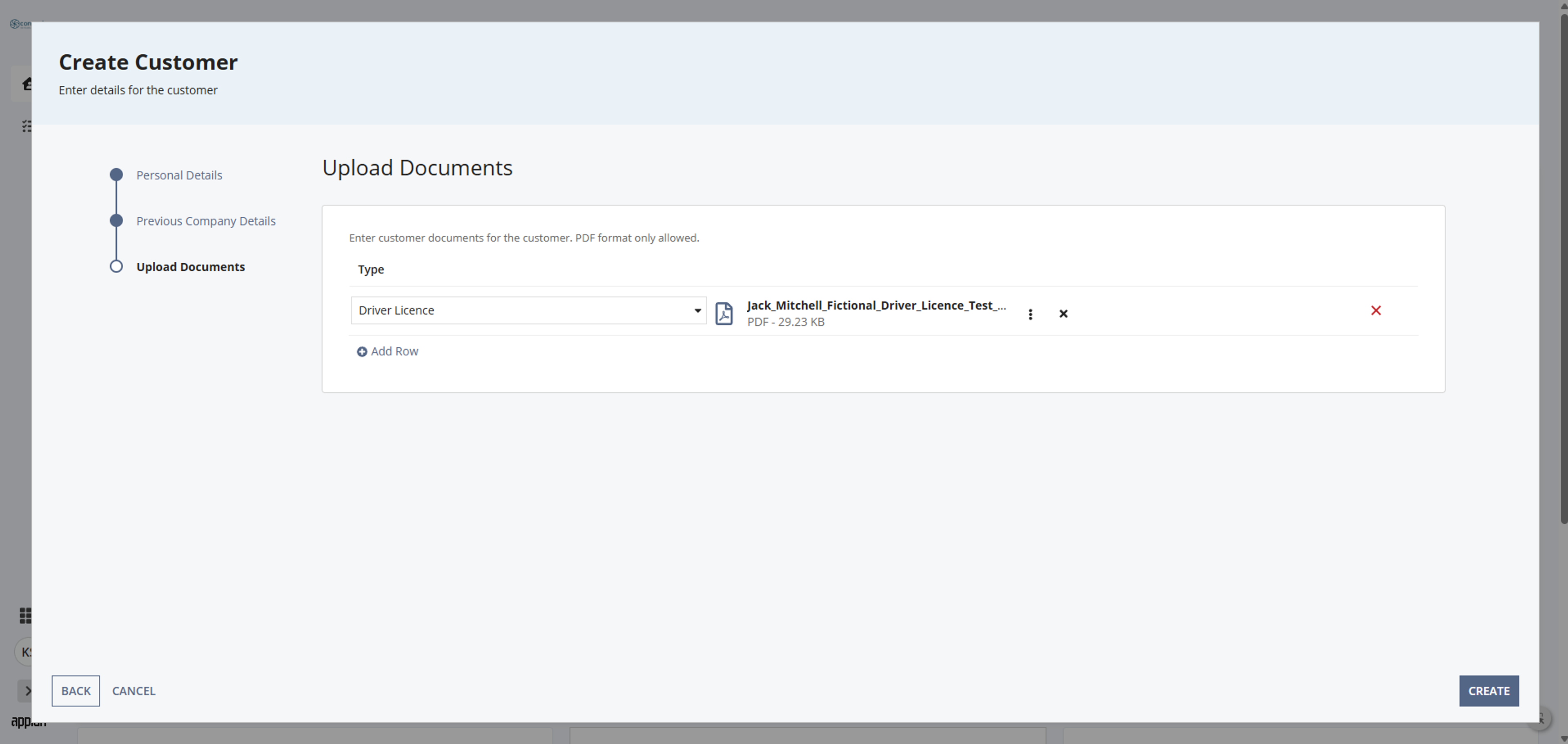
Task: Click the Add Row link
Action: pos(394,351)
